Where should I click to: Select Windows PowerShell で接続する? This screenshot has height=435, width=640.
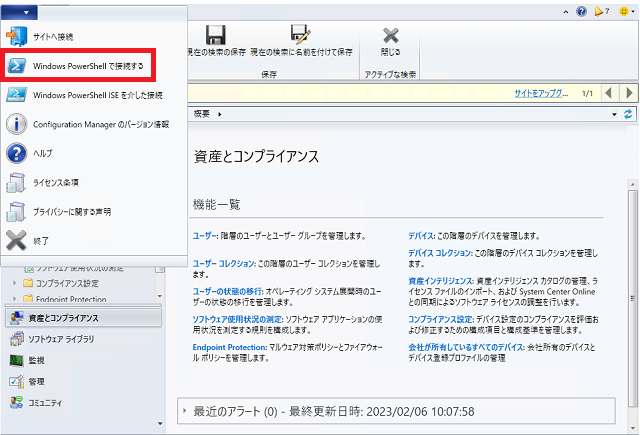(x=87, y=66)
